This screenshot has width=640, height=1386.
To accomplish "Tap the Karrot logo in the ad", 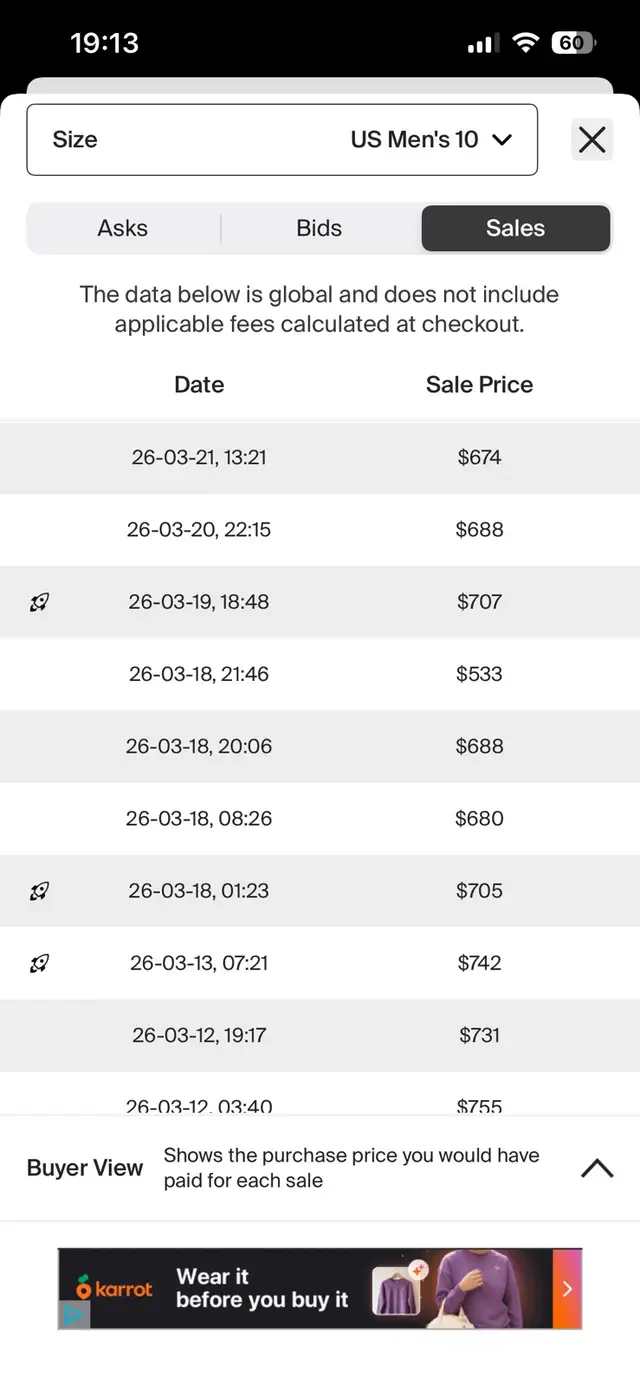I will (x=115, y=1288).
